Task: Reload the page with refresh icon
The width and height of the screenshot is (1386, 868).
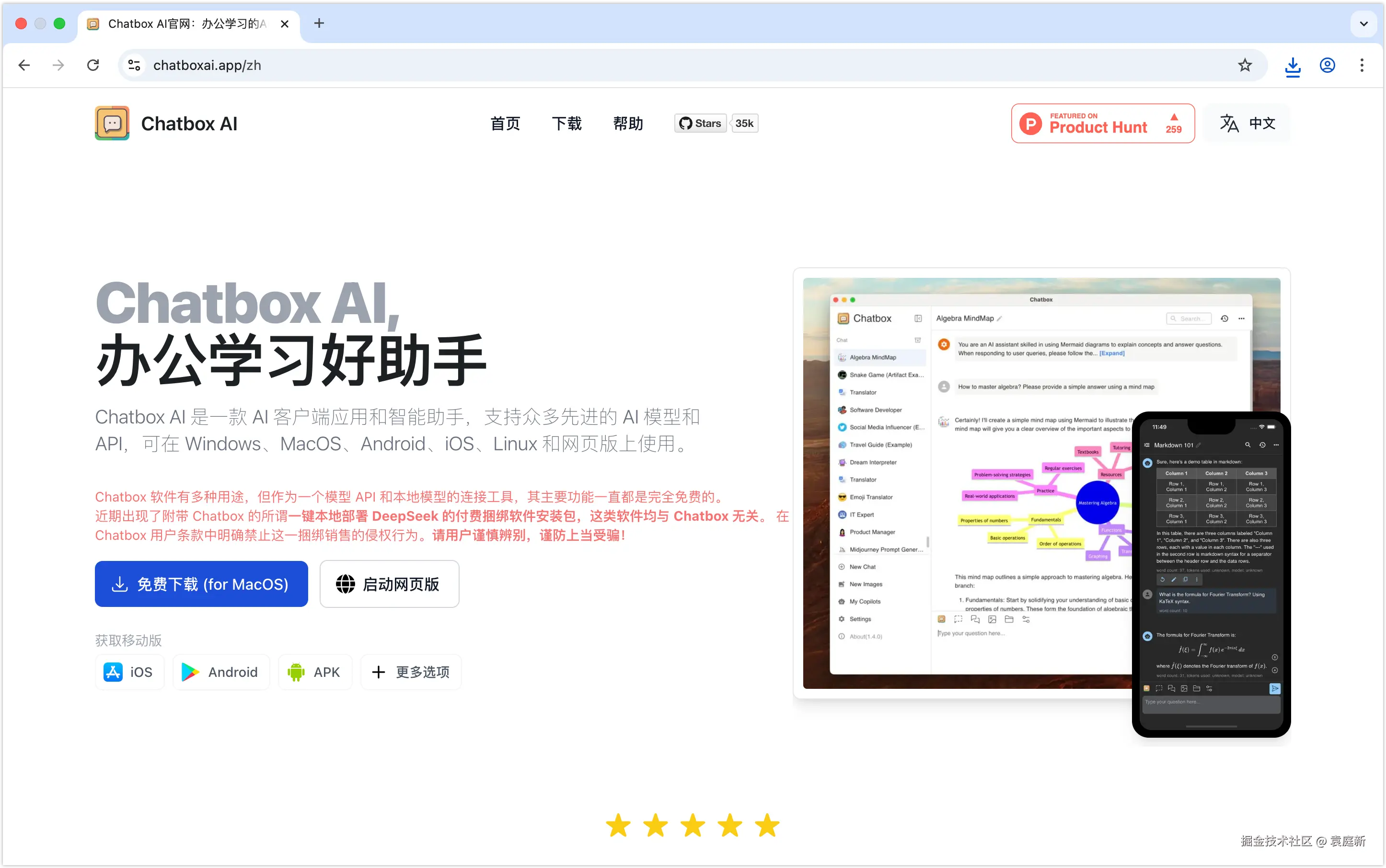Action: (93, 66)
